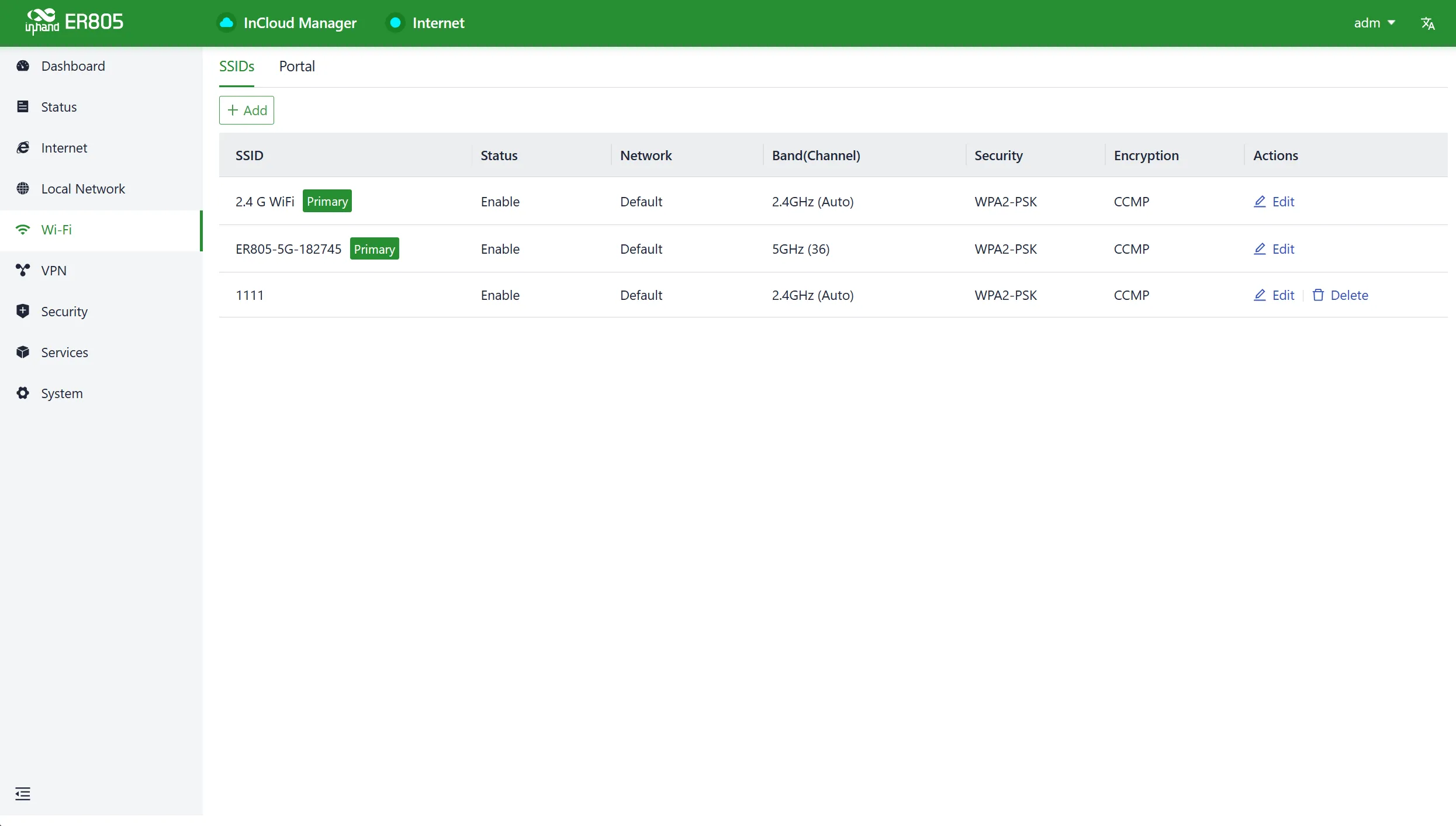The image size is (1456, 826).
Task: Open the VPN menu item
Action: click(101, 270)
